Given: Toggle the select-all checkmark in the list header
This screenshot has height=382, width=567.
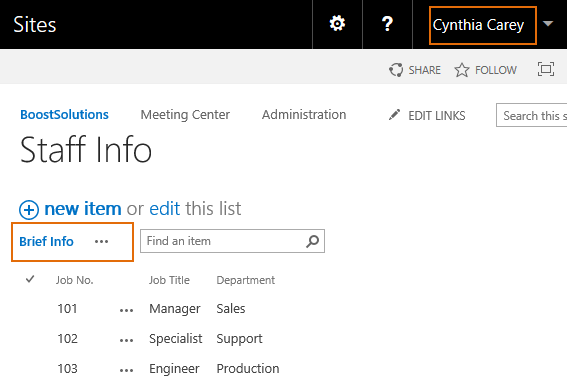Looking at the screenshot, I should 30,279.
